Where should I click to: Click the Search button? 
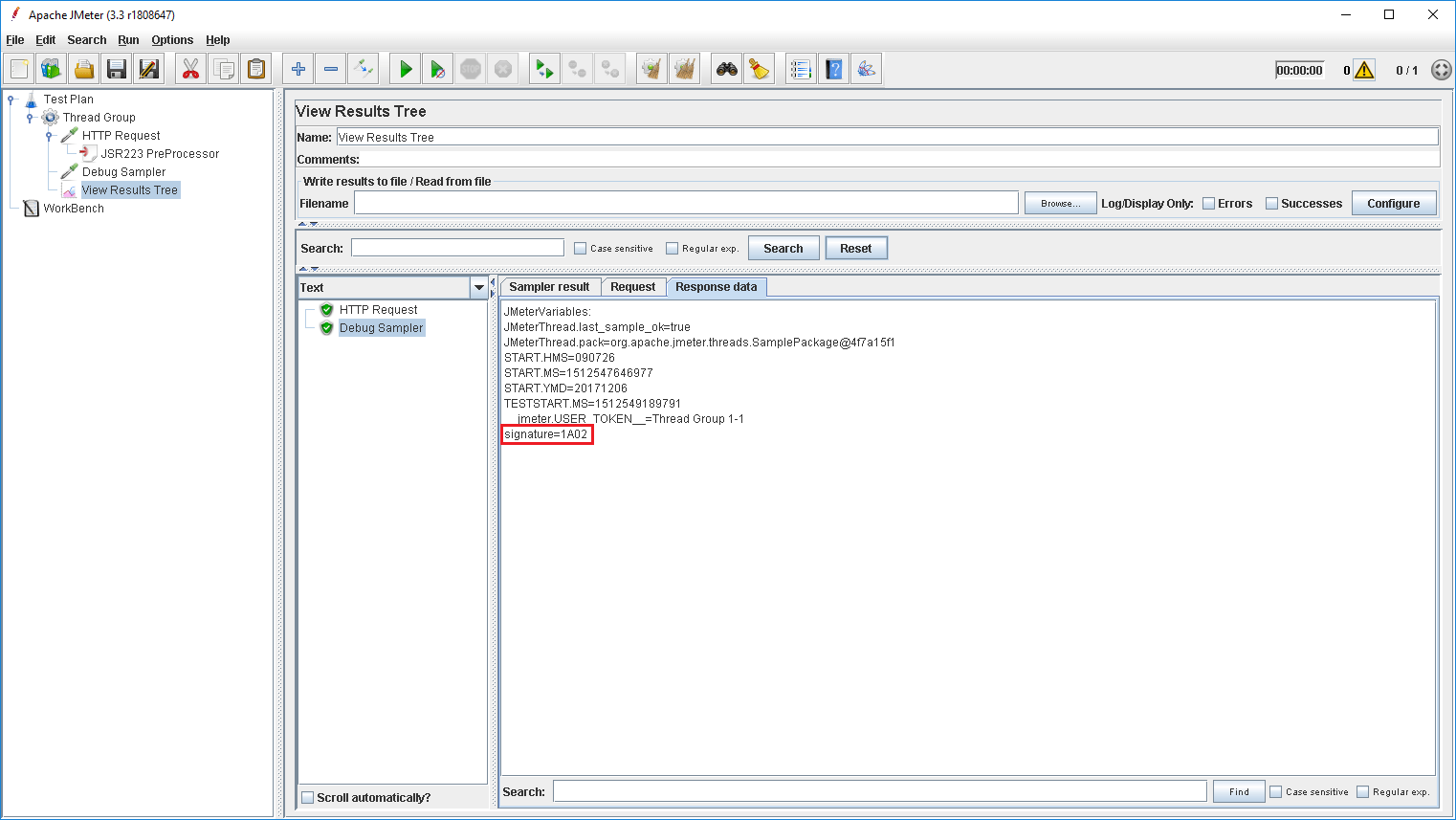pos(783,249)
